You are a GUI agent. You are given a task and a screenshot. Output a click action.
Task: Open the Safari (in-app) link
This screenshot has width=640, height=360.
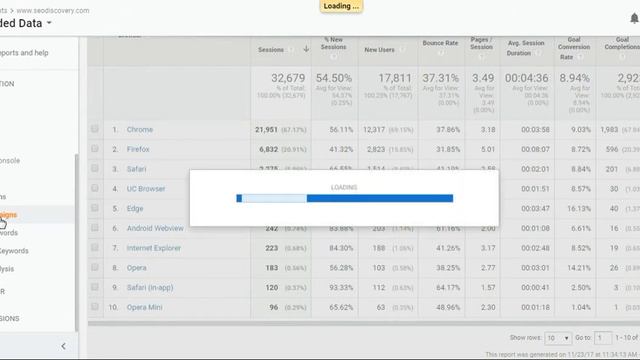point(150,287)
